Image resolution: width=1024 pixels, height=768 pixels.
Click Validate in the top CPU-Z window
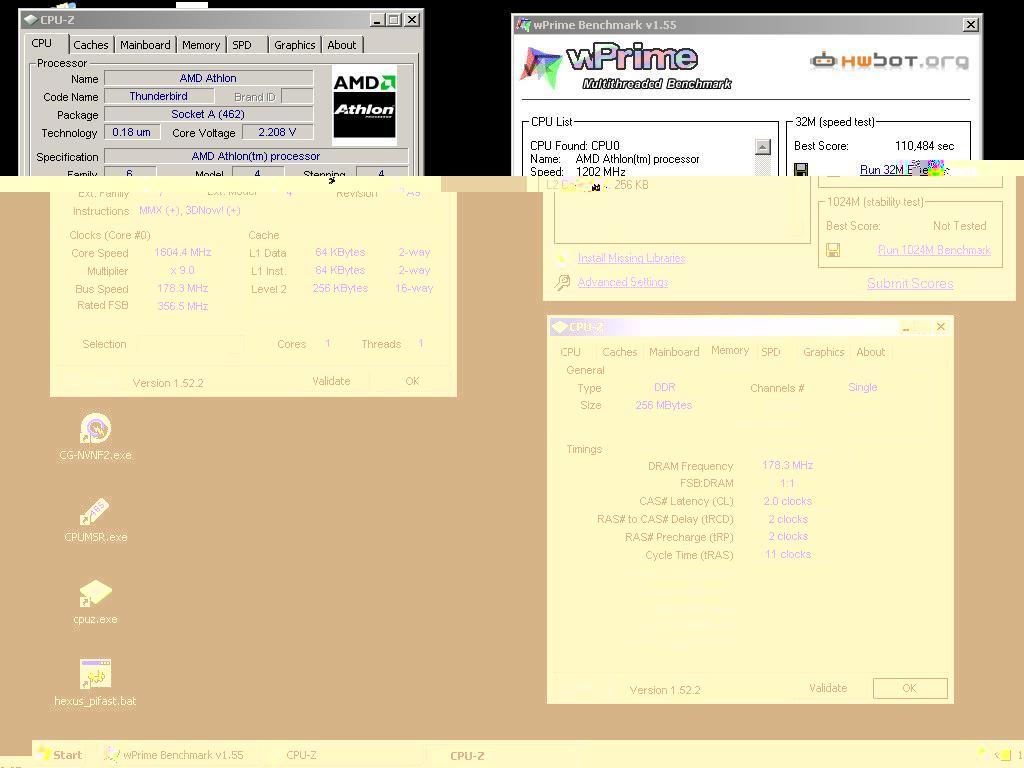331,381
